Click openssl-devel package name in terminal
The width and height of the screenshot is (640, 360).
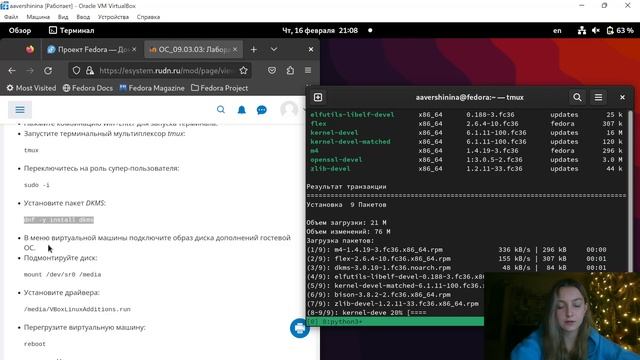(336, 160)
